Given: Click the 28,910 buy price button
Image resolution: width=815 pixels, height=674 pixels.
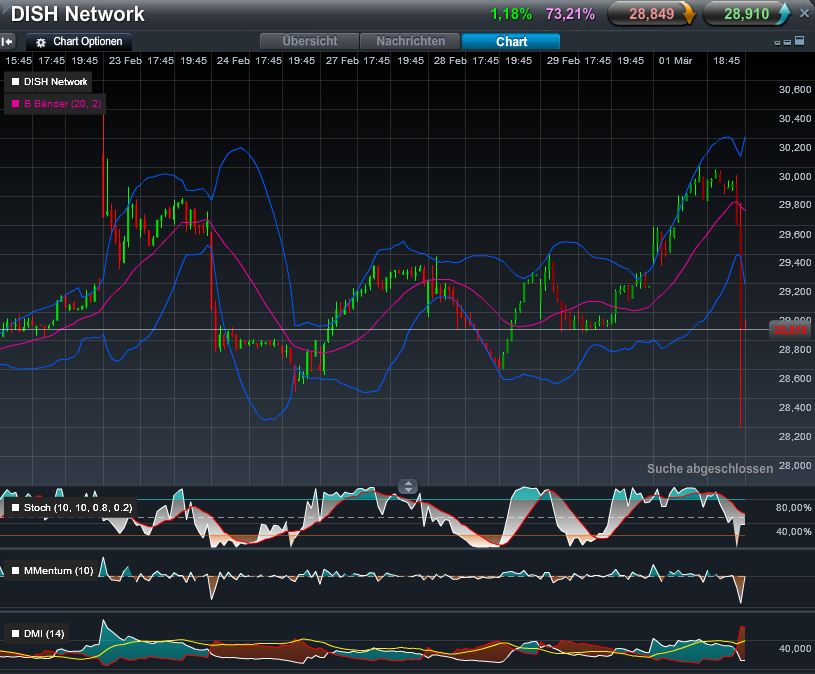Looking at the screenshot, I should [x=746, y=14].
